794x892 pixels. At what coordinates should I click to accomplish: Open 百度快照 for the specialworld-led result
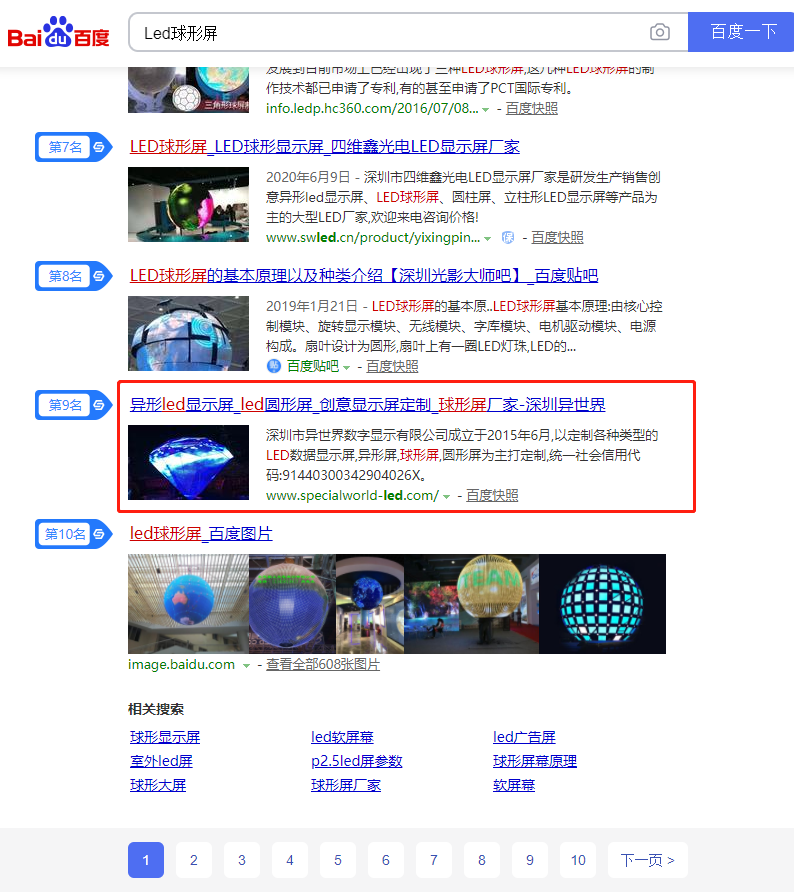coord(492,495)
